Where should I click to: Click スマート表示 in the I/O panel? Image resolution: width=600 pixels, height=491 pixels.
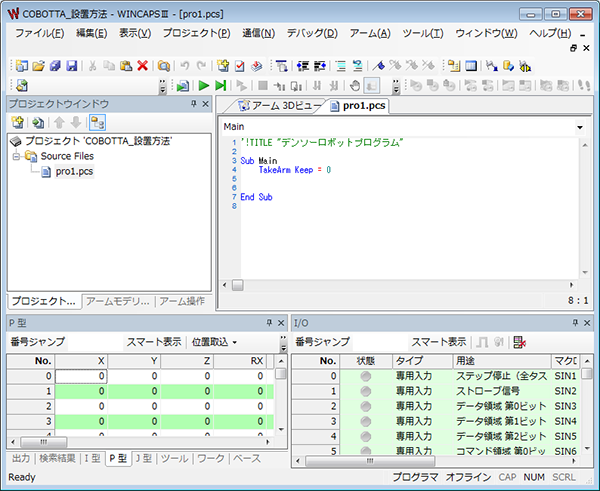coord(439,342)
